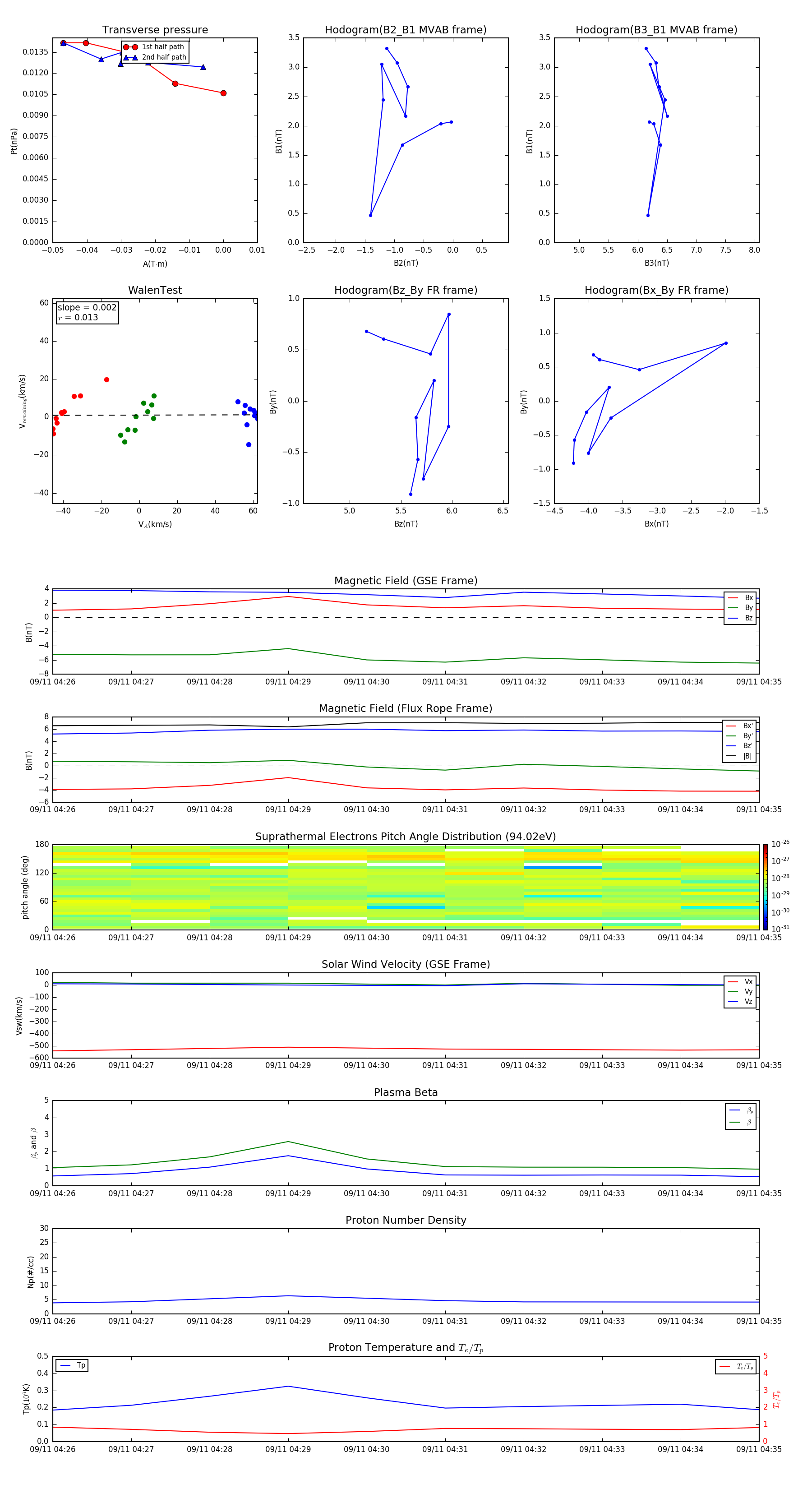Click the 10^-26 colorbar tick label
The image size is (812, 1489).
click(780, 844)
